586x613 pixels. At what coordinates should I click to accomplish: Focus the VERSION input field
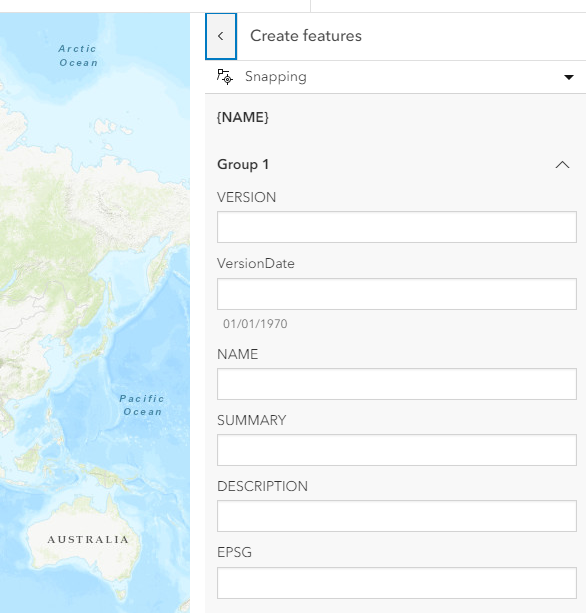click(x=397, y=227)
